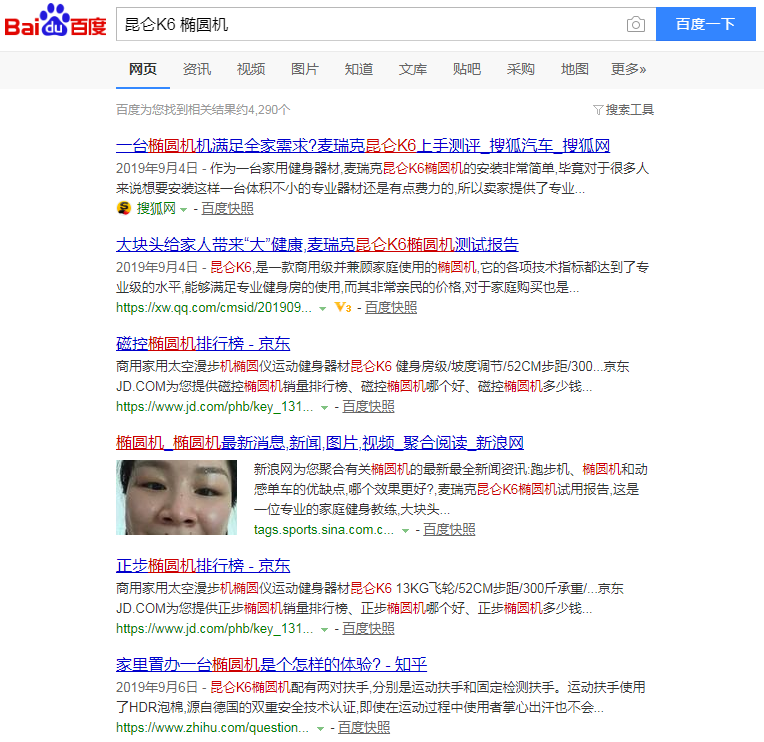Open the 知乎 elliptical experience result

point(272,664)
